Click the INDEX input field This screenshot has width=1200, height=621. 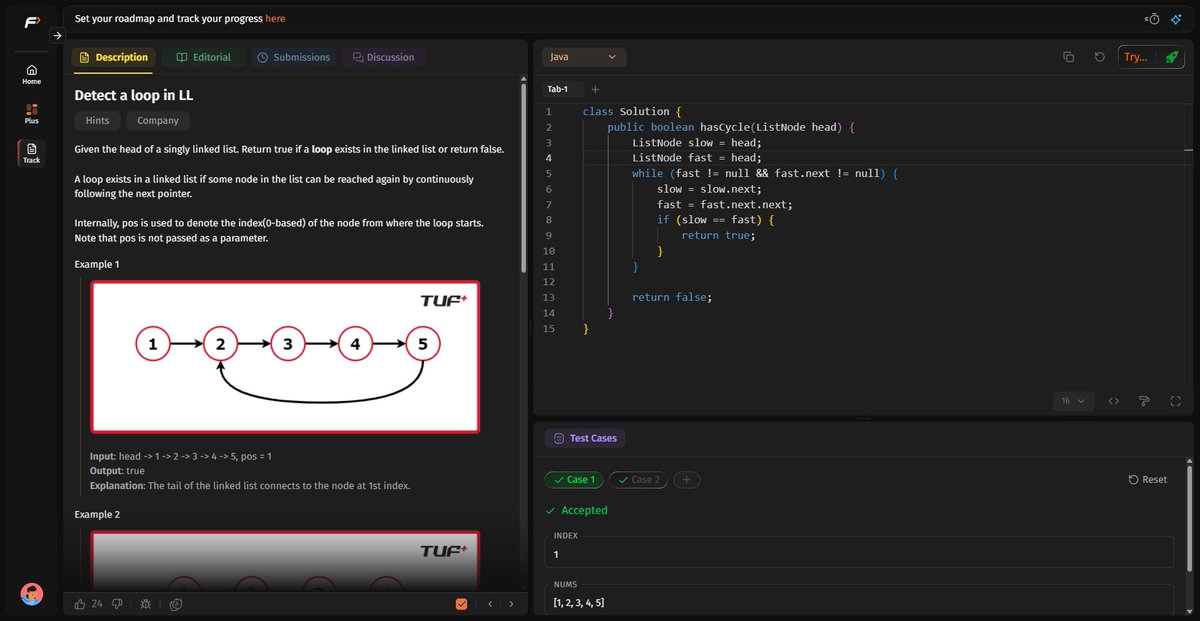click(x=860, y=553)
